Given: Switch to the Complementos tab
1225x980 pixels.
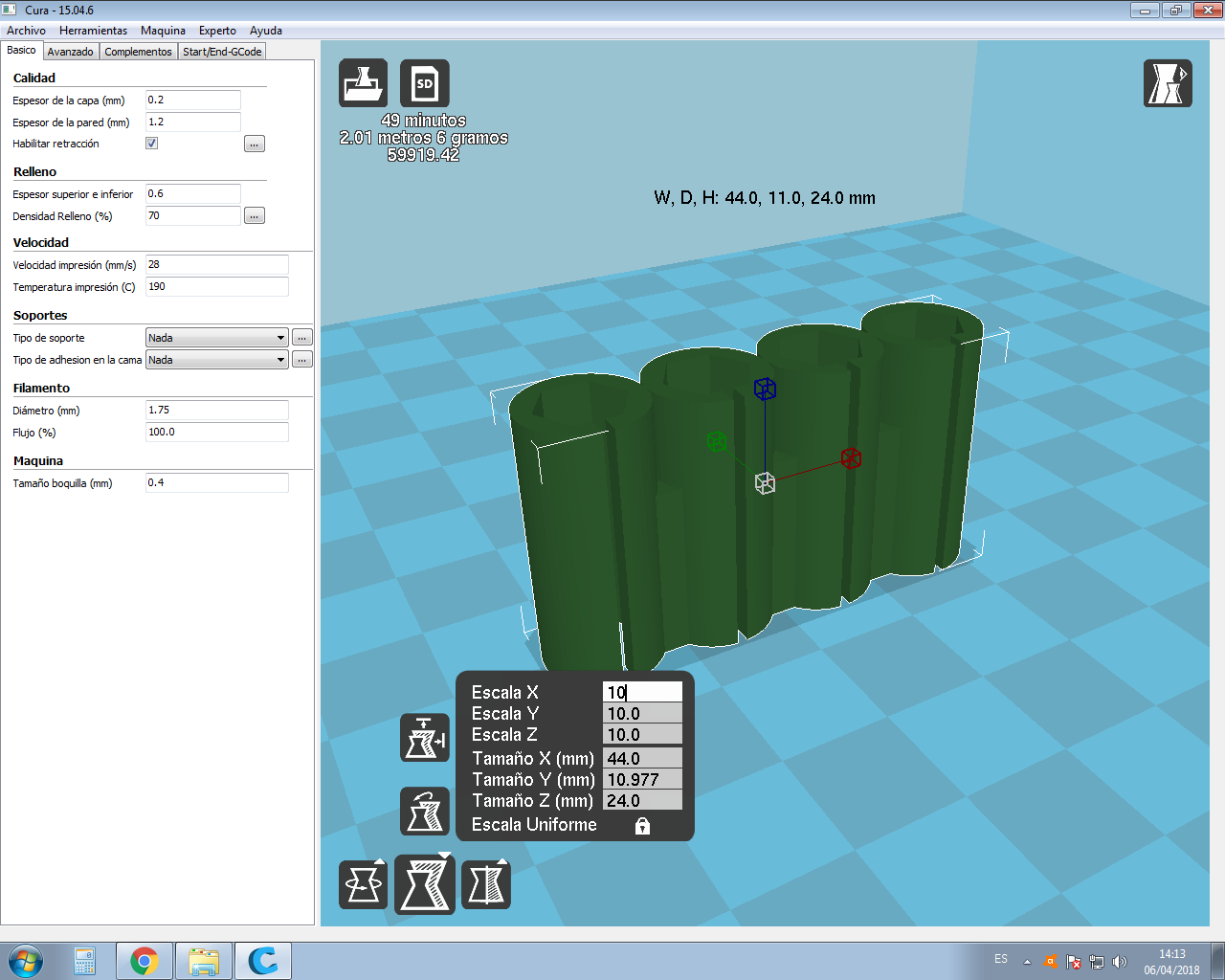Looking at the screenshot, I should coord(139,52).
